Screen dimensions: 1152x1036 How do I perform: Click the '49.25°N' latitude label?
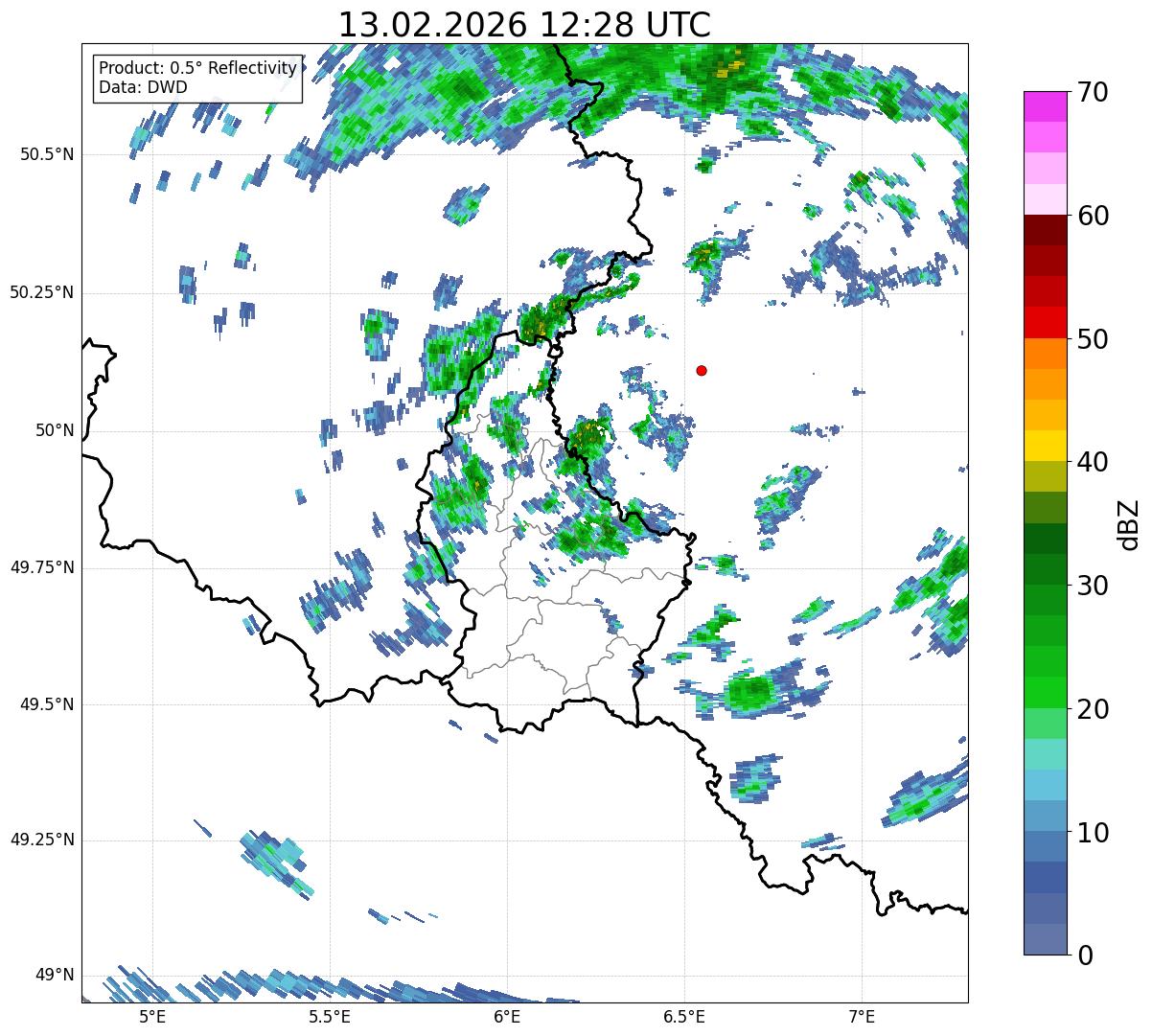42,840
